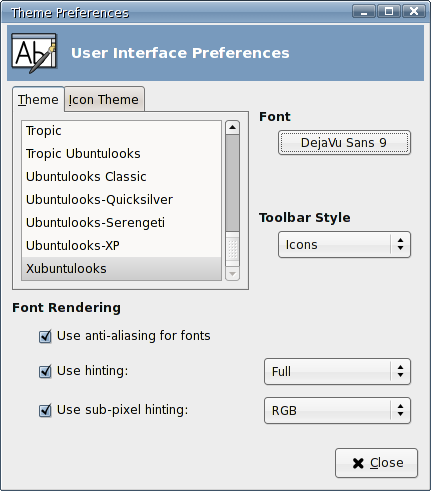Toggle Use sub-pixel hinting checkbox
The width and height of the screenshot is (431, 491).
tap(45, 410)
